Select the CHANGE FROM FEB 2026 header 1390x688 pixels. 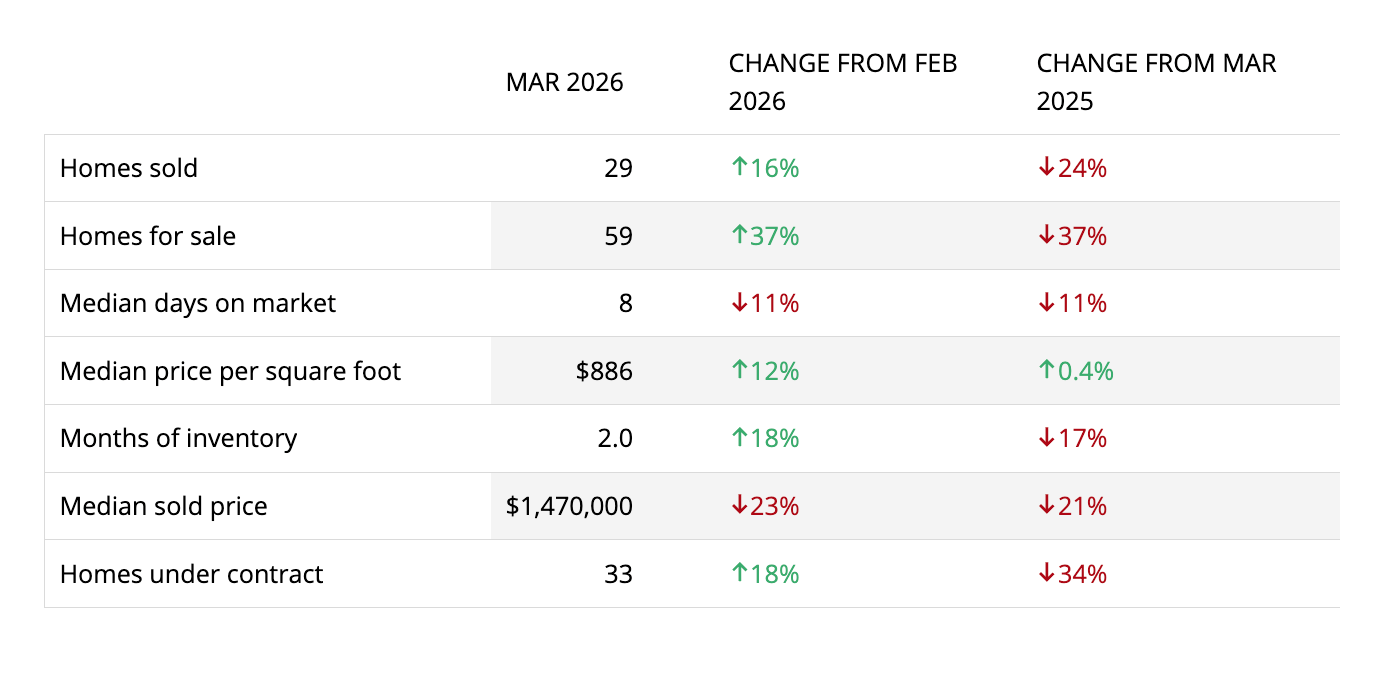coord(843,82)
